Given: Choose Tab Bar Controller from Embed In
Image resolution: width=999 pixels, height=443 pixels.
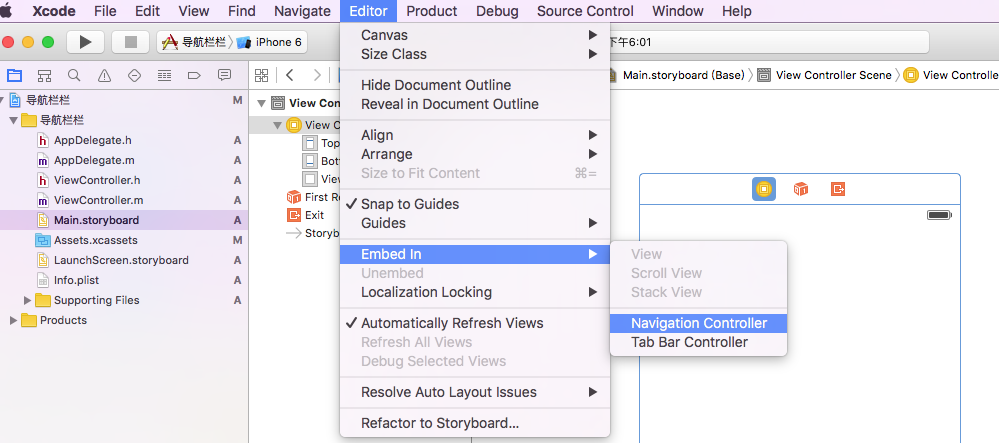Looking at the screenshot, I should (x=698, y=342).
